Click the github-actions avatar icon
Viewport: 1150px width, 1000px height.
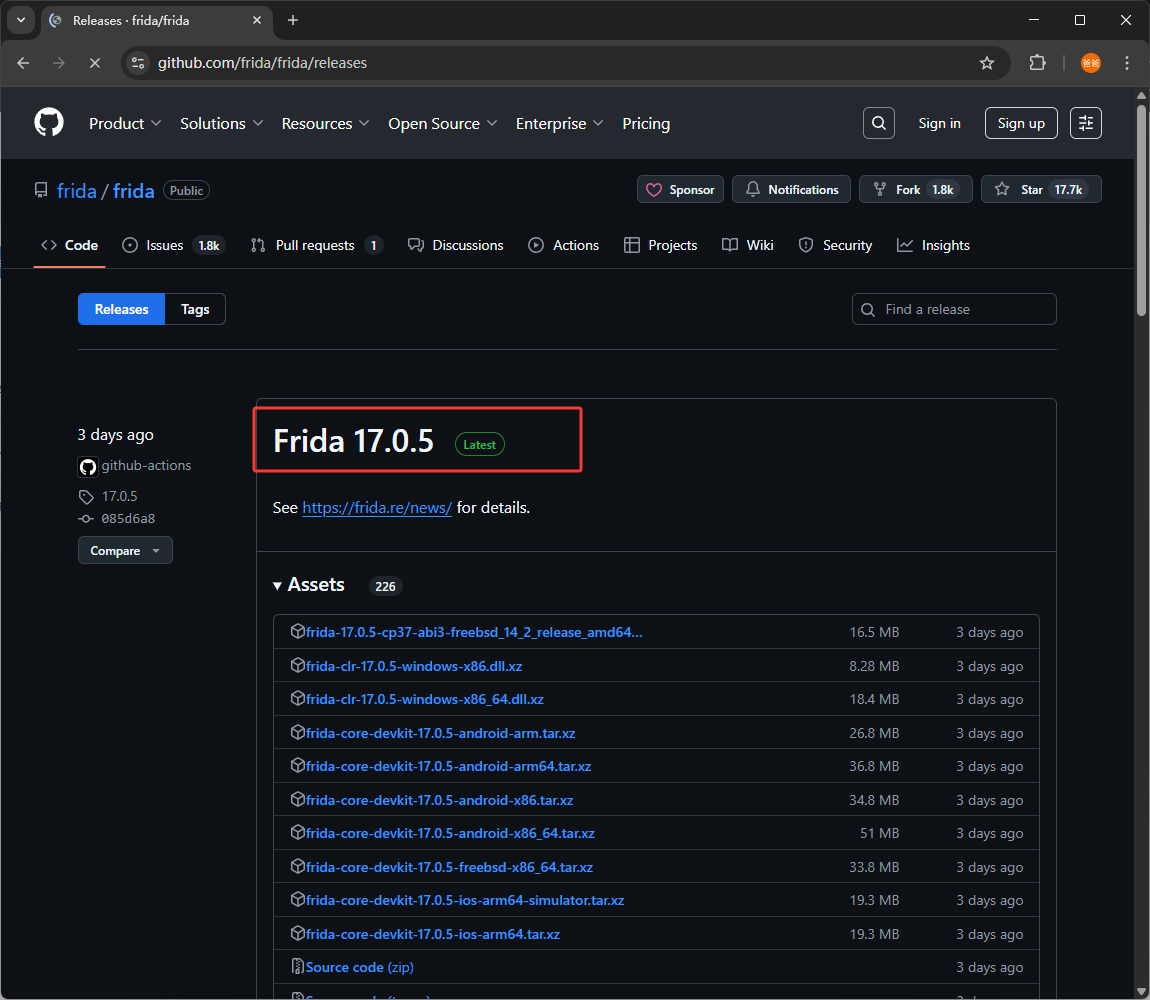click(x=88, y=467)
